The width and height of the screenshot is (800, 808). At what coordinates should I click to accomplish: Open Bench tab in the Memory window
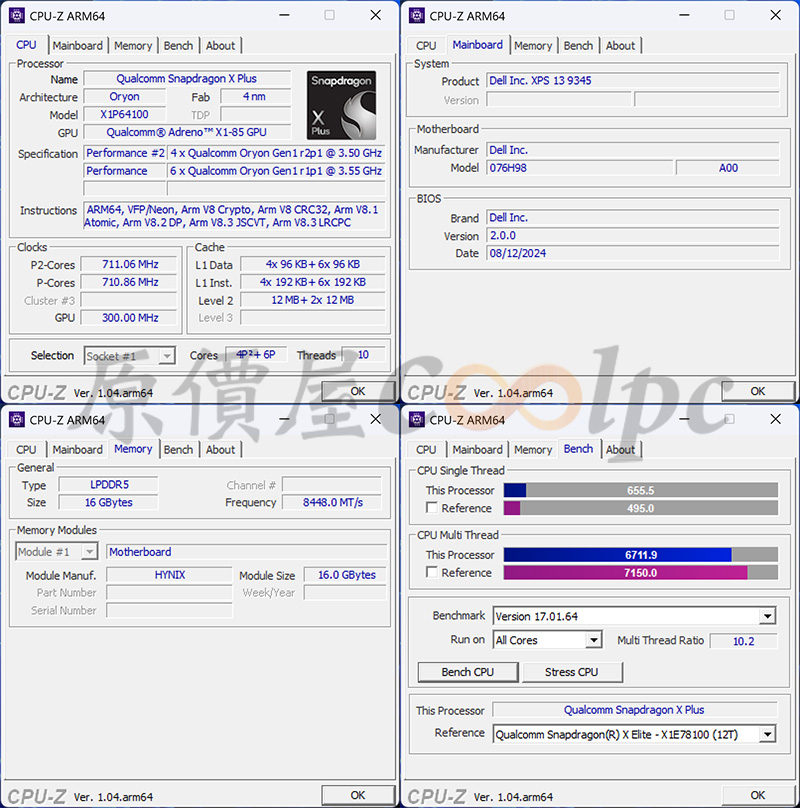coord(178,449)
